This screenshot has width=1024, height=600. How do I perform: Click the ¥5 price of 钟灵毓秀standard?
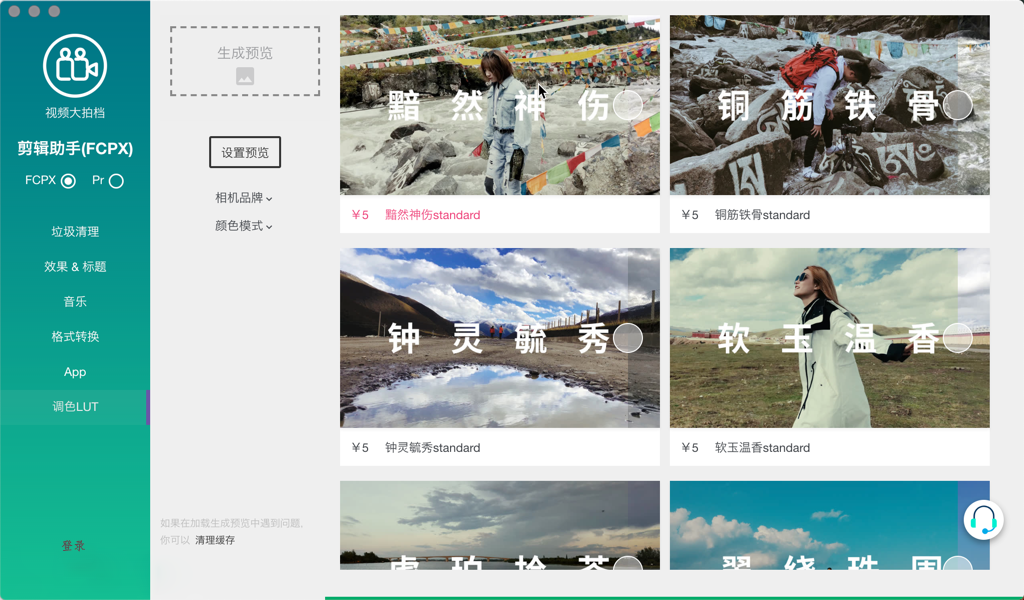pyautogui.click(x=360, y=448)
